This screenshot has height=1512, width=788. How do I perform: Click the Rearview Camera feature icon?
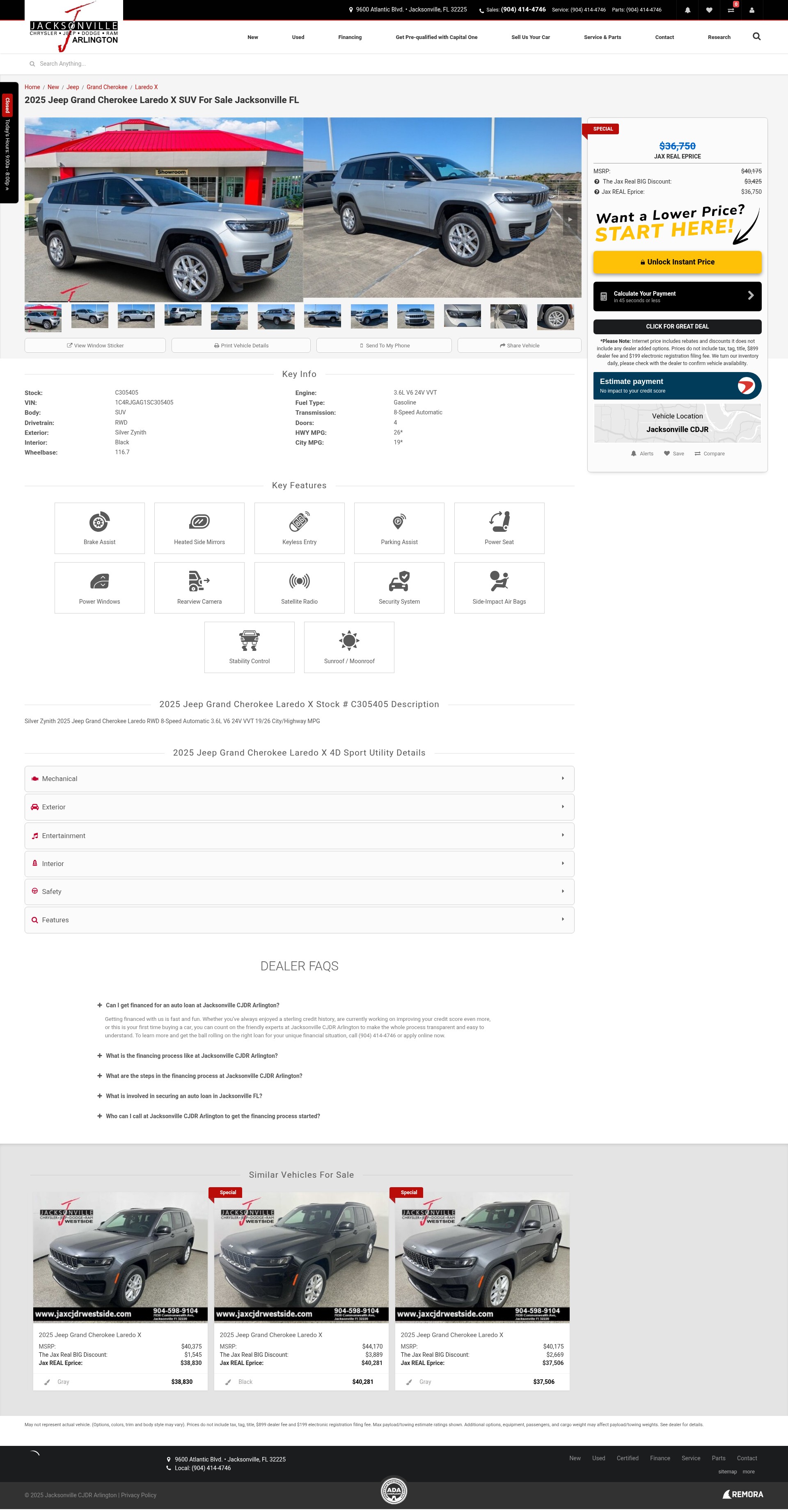pyautogui.click(x=199, y=581)
